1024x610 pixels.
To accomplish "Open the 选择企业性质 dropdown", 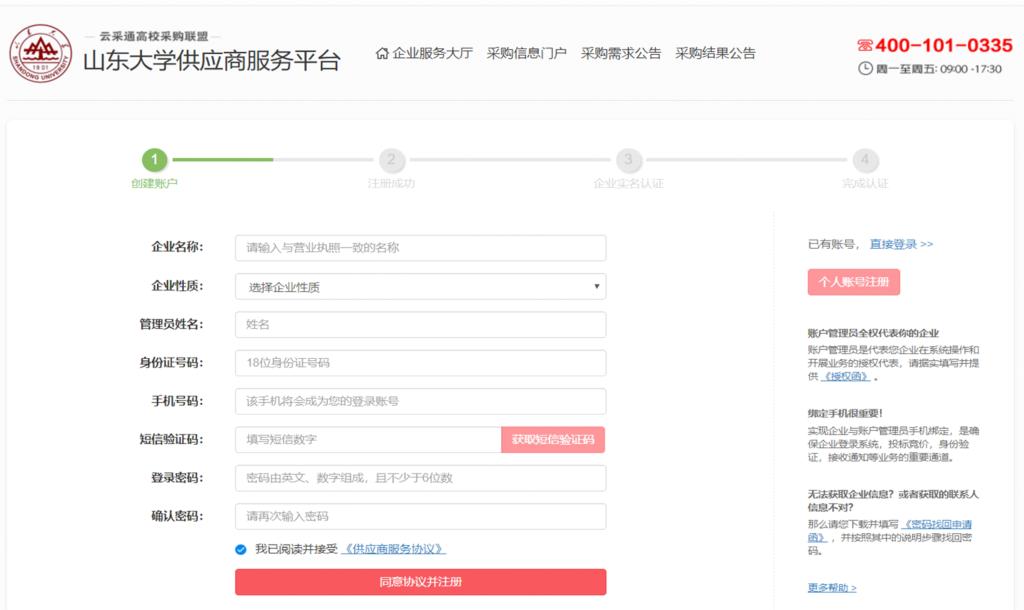I will coord(421,287).
